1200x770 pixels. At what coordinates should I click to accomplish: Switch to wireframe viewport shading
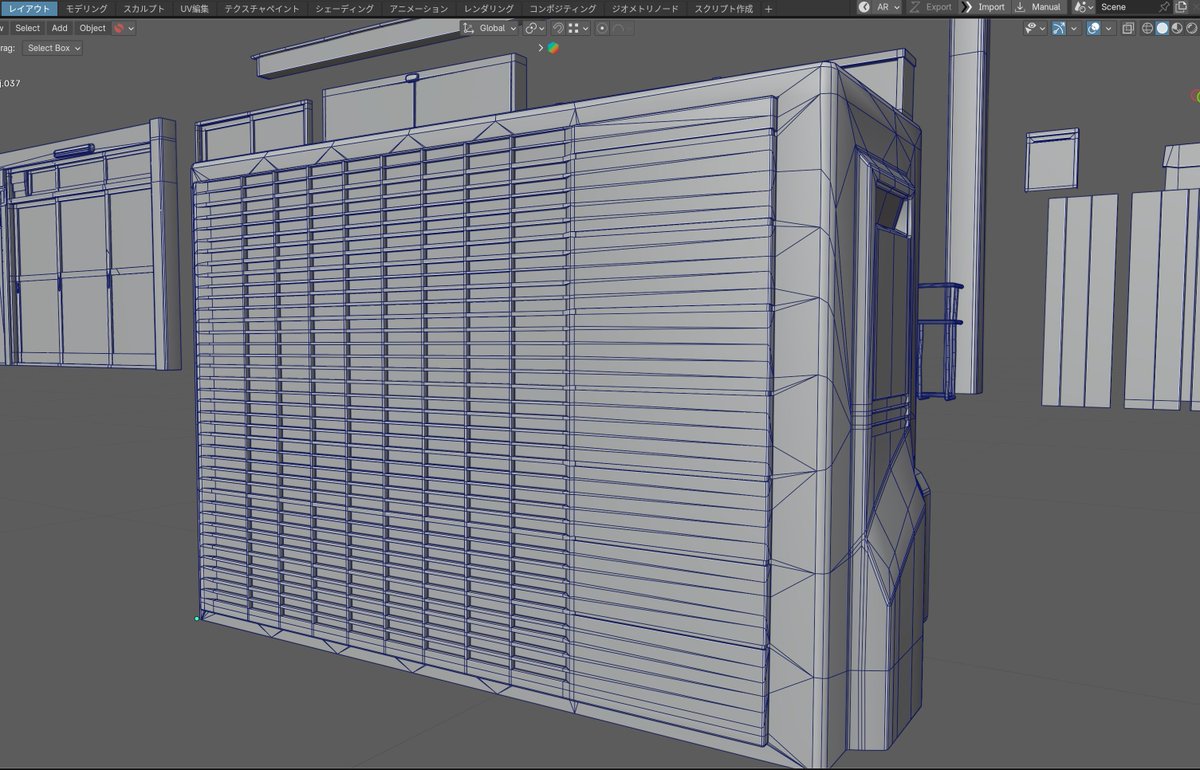1147,28
